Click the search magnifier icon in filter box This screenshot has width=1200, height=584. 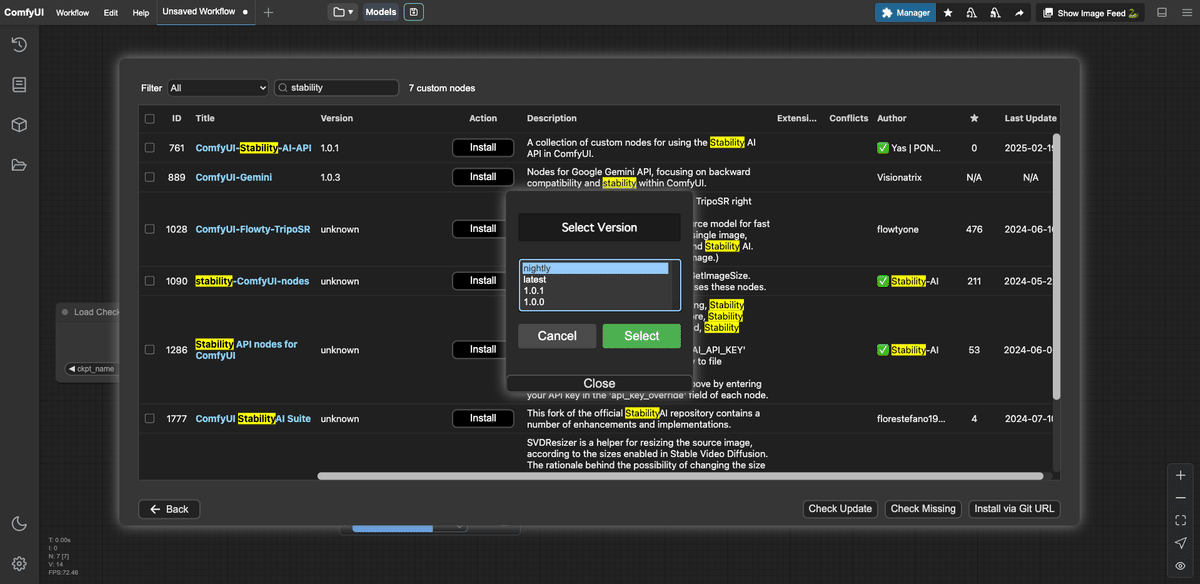click(283, 88)
